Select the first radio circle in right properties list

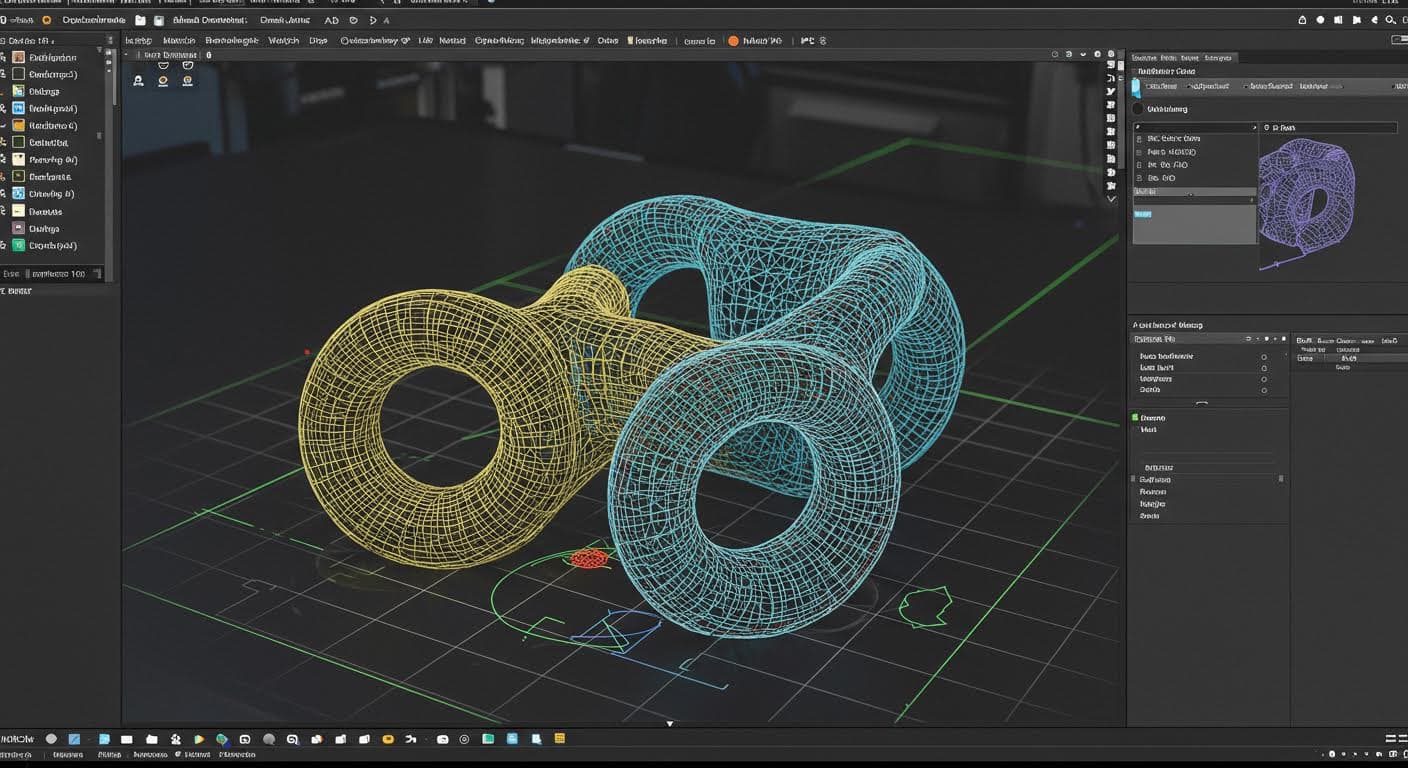pyautogui.click(x=1264, y=357)
